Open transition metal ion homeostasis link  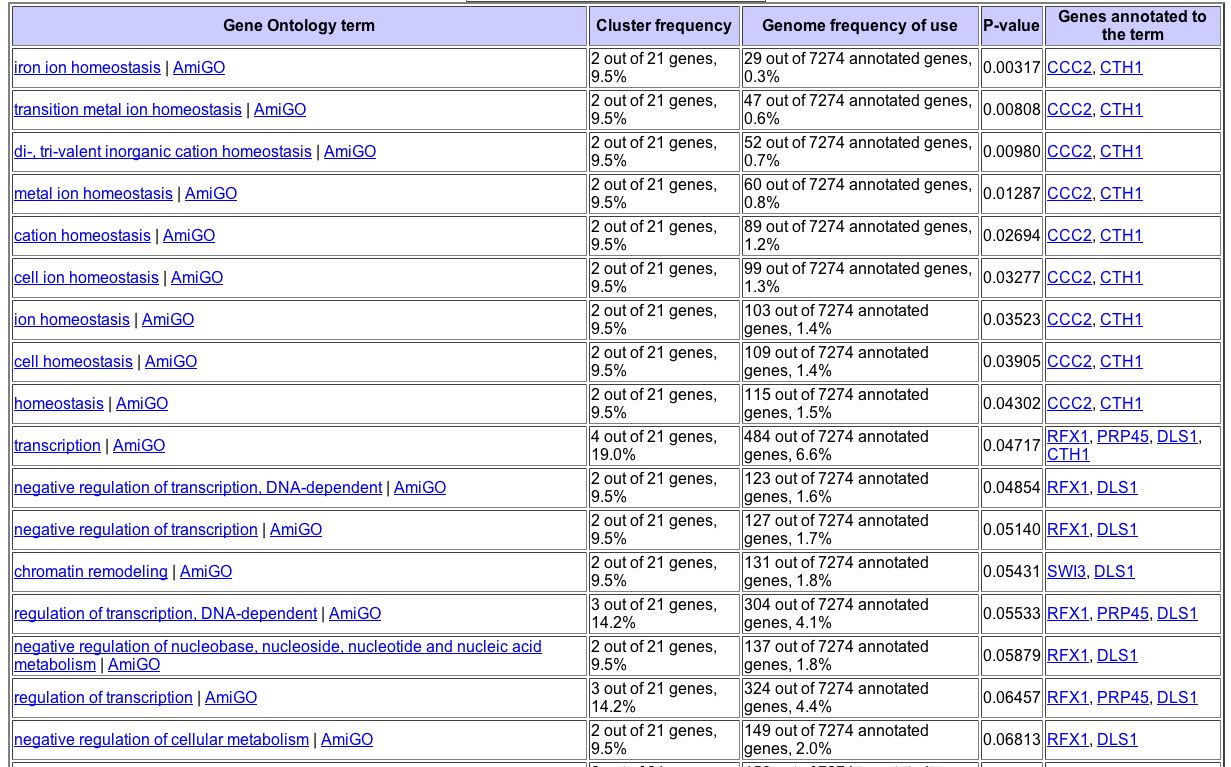coord(128,110)
